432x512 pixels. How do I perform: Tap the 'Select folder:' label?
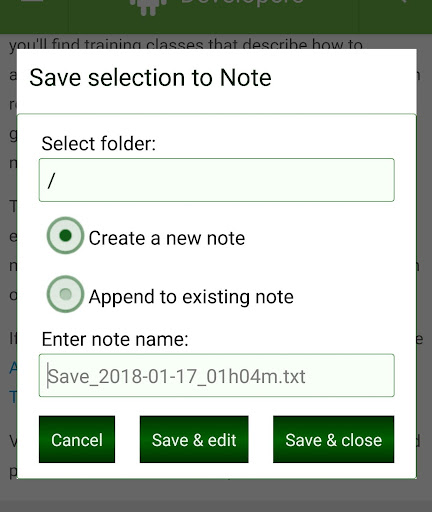pos(99,144)
